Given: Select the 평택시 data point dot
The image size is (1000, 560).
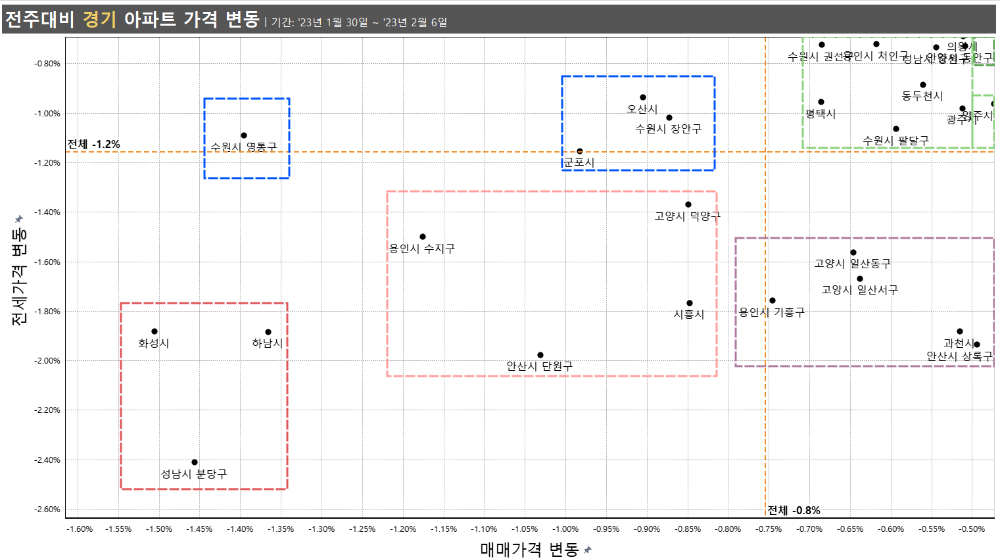Looking at the screenshot, I should coord(821,102).
